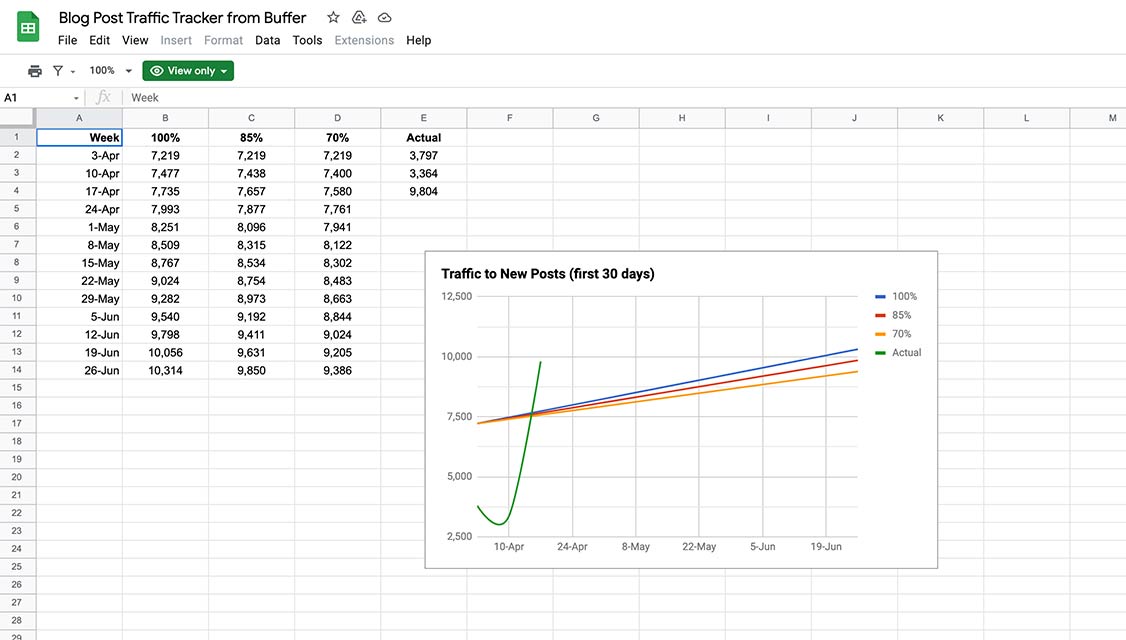The width and height of the screenshot is (1126, 640).
Task: Click the green View only button
Action: pyautogui.click(x=188, y=71)
